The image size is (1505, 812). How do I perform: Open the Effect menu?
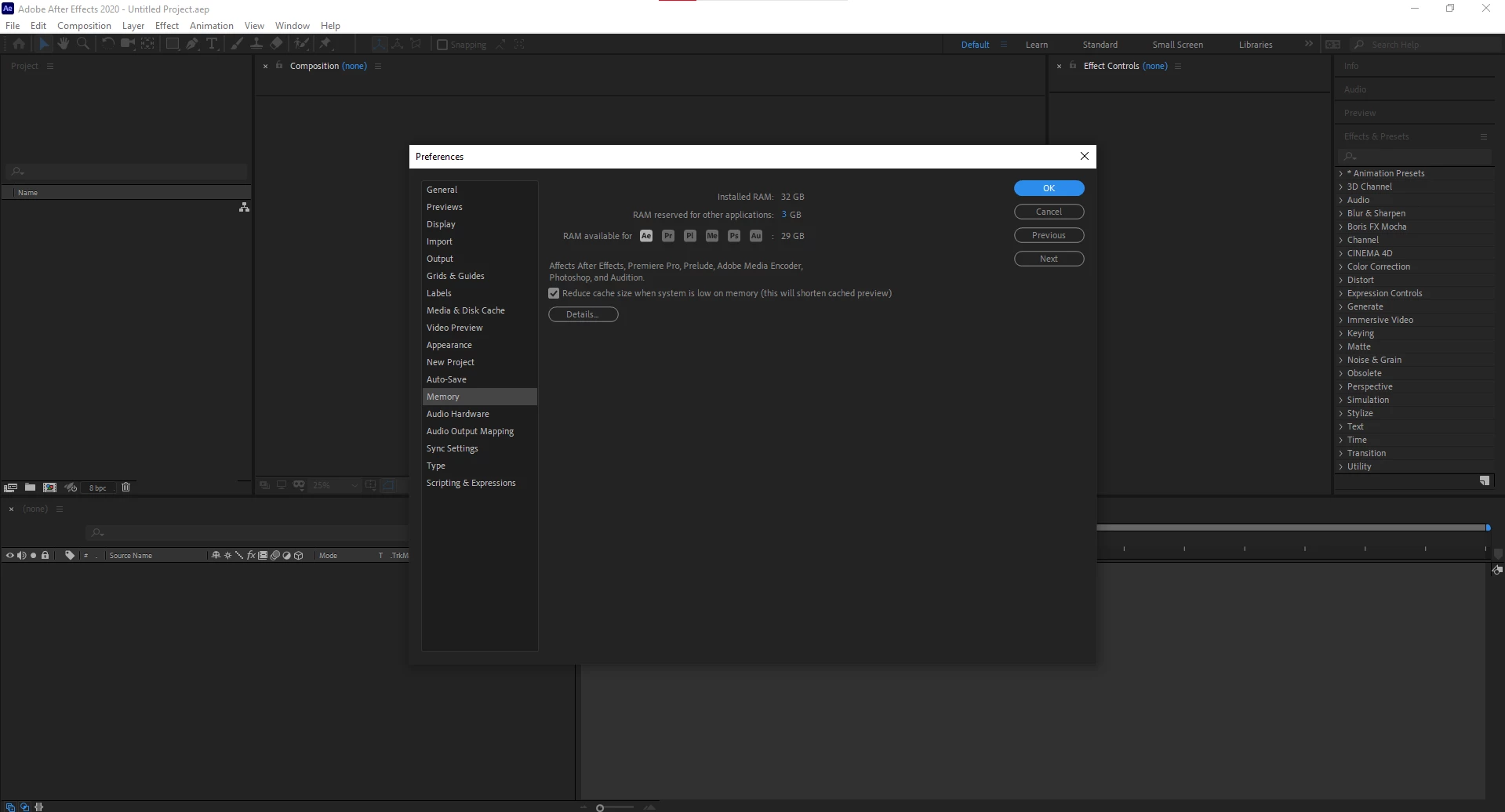[x=167, y=26]
